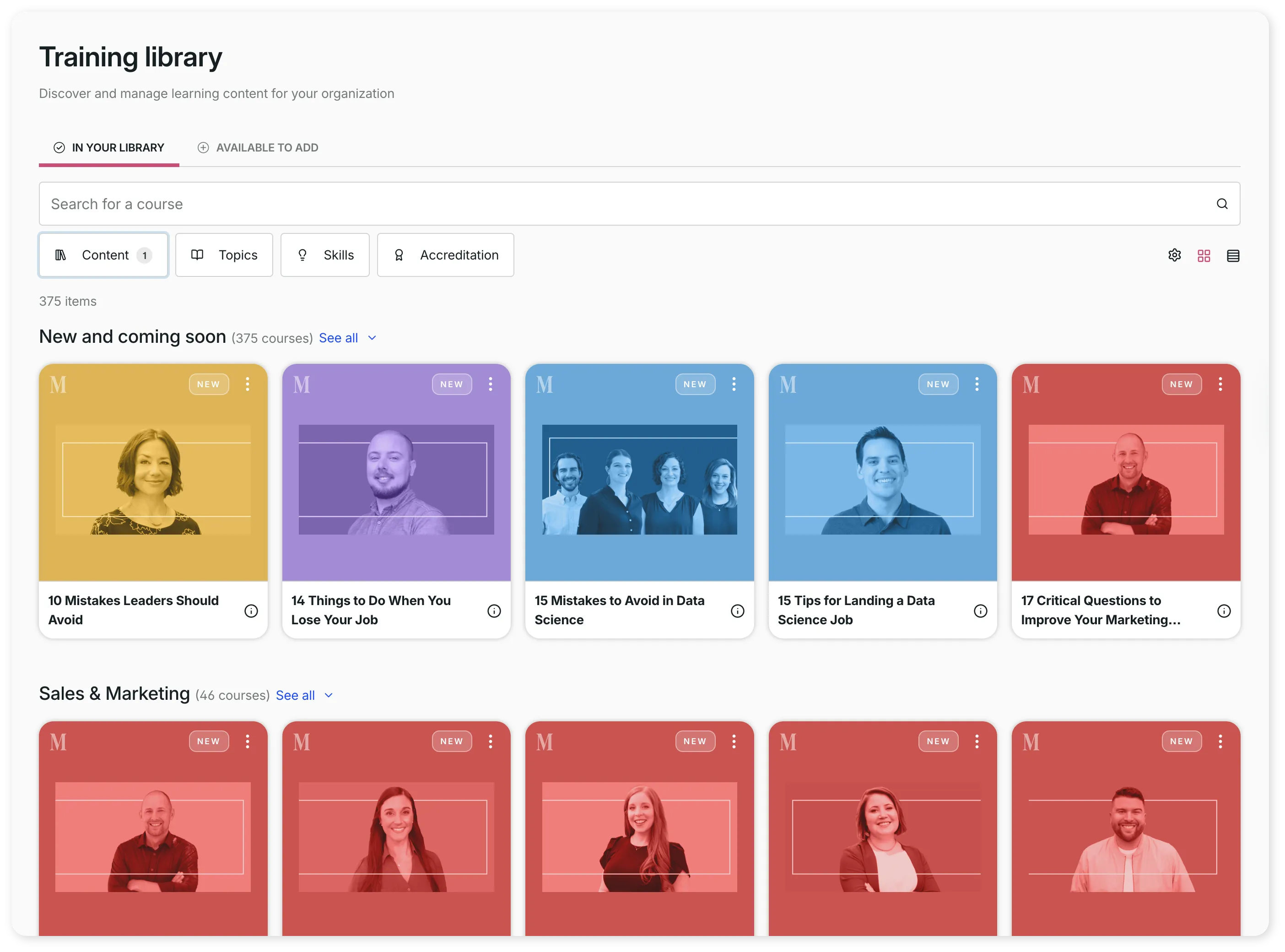The height and width of the screenshot is (952, 1285).
Task: Switch to list view layout
Action: [1233, 255]
